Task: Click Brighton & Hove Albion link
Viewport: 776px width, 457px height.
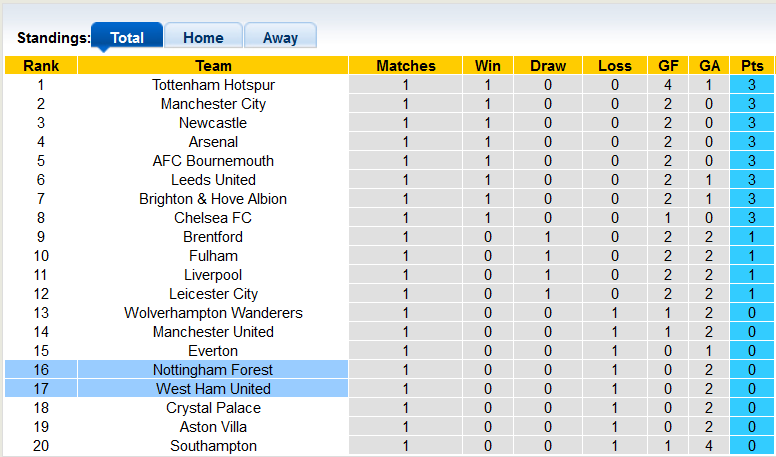Action: 213,199
